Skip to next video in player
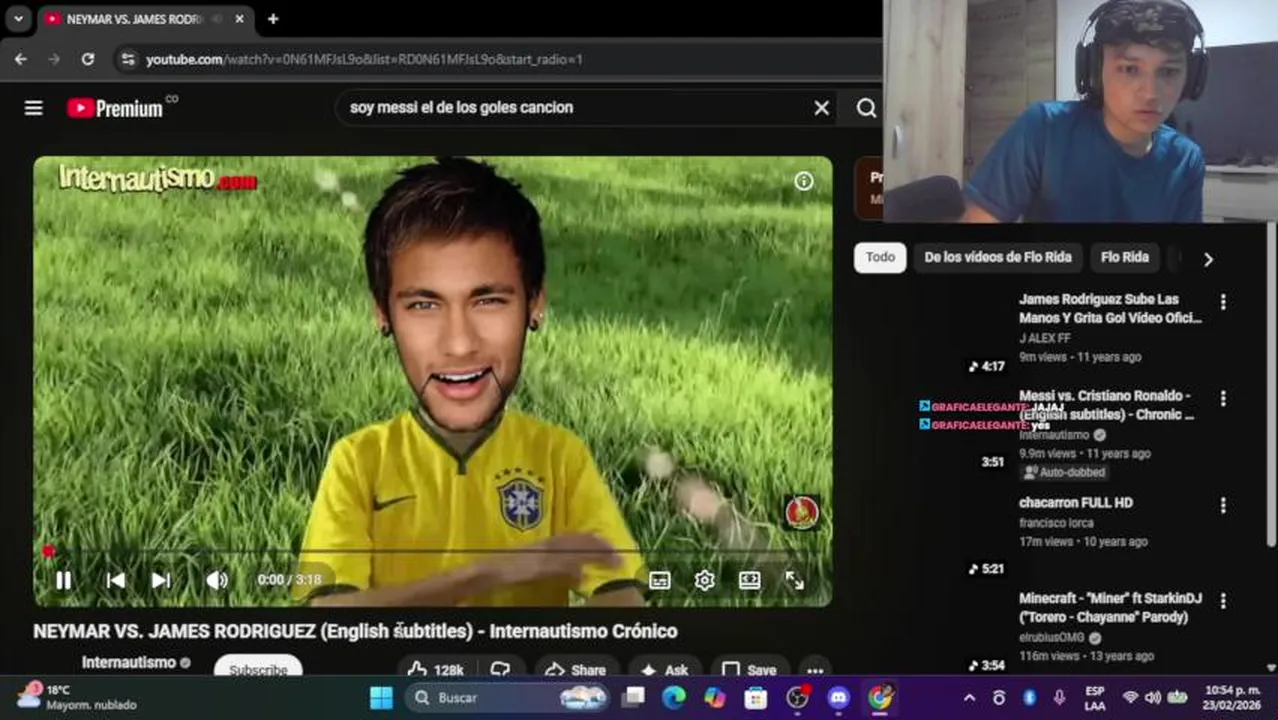Screen dimensions: 1278x720 161,580
